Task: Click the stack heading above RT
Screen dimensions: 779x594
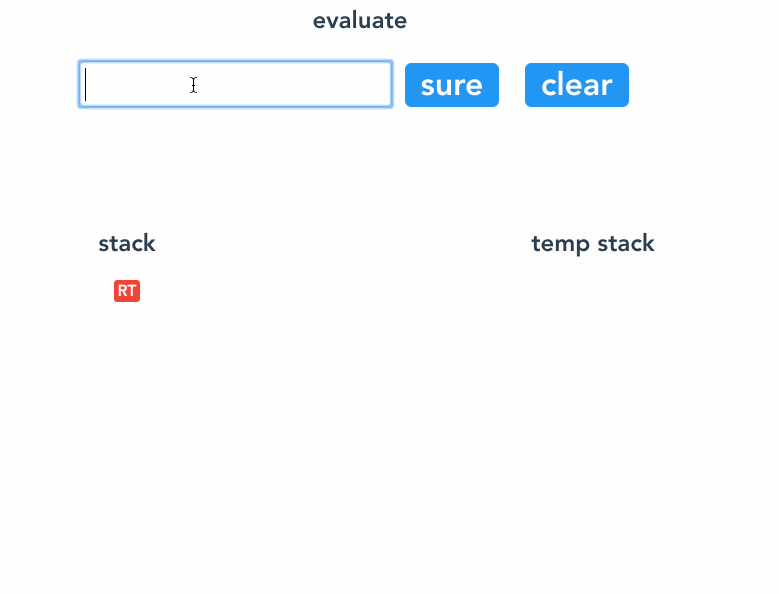Action: point(127,243)
